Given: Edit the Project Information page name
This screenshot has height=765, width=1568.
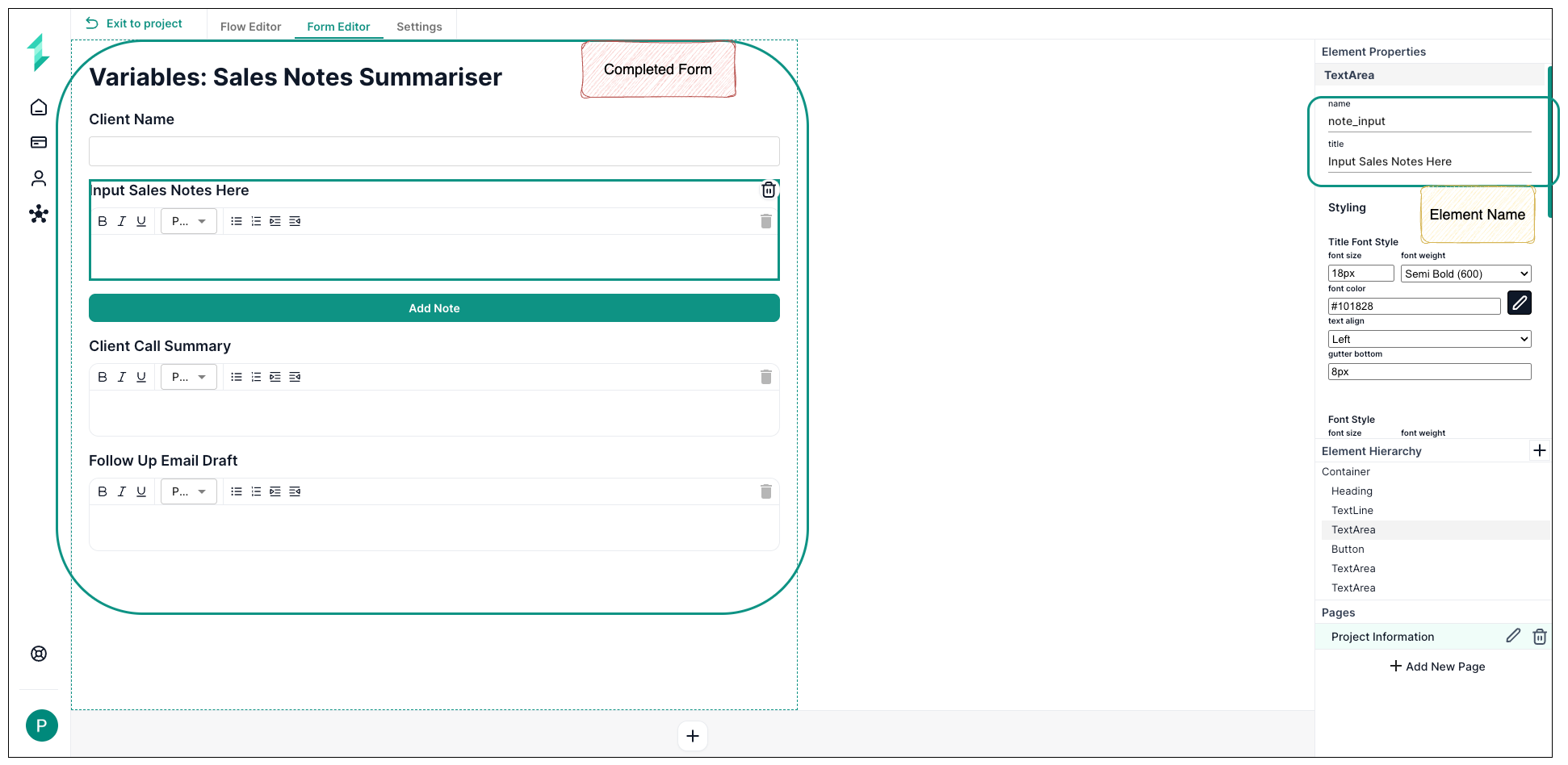Looking at the screenshot, I should pyautogui.click(x=1513, y=636).
